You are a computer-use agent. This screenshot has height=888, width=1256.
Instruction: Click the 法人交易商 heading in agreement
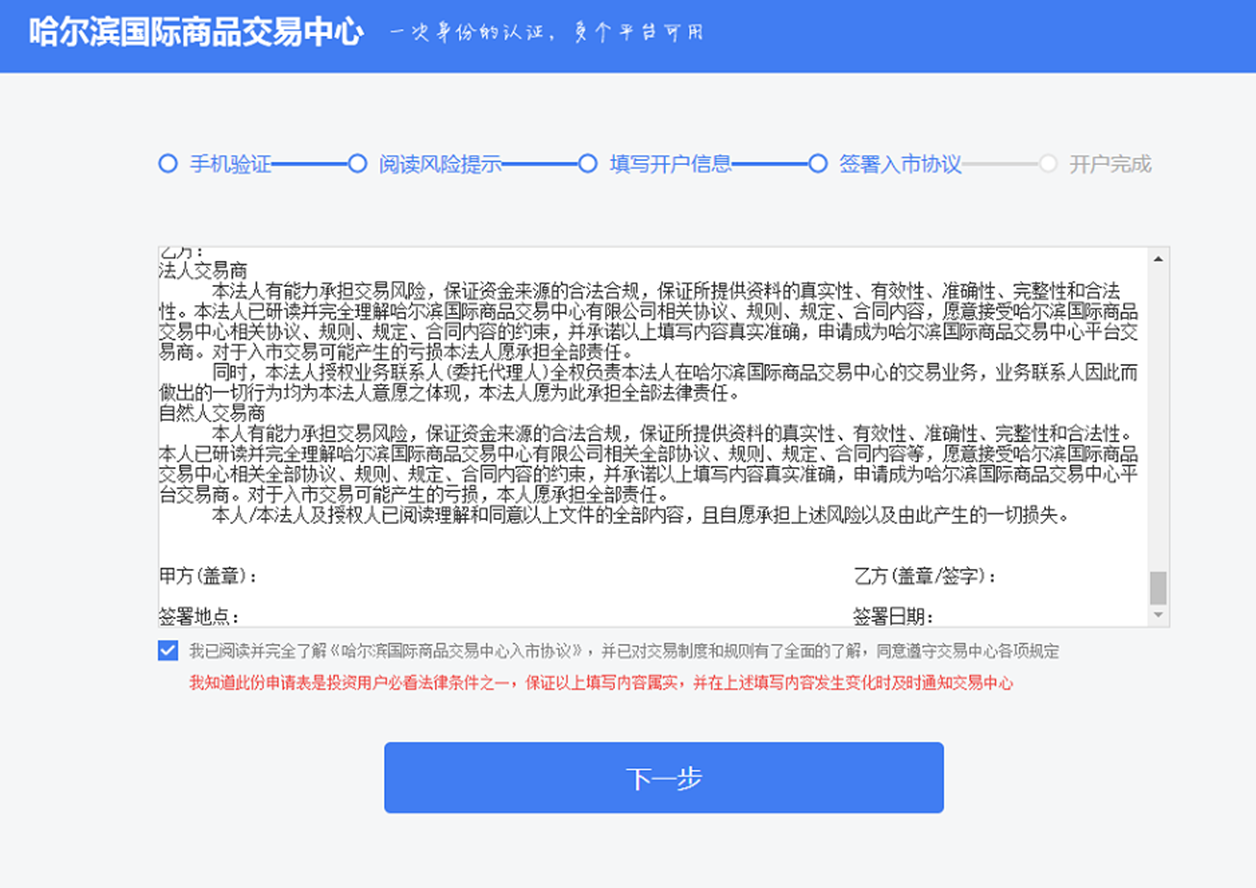tap(203, 271)
